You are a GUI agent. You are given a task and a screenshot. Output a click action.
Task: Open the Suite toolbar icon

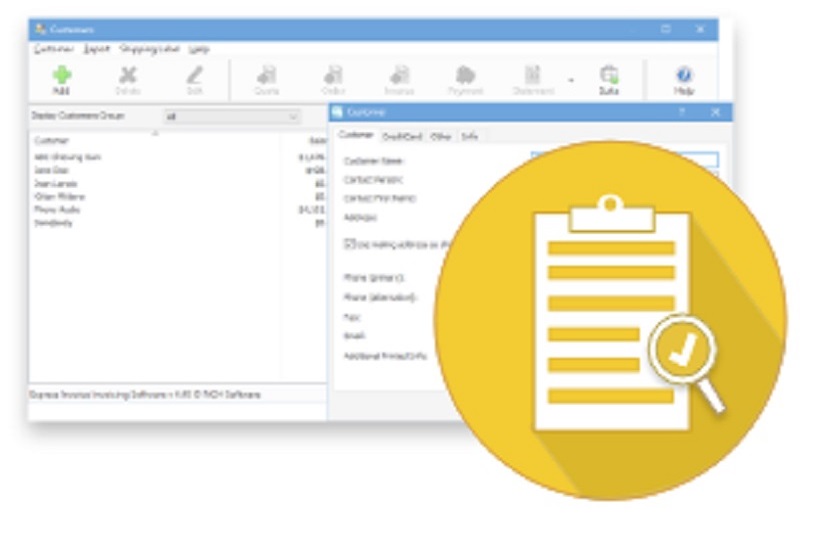(608, 76)
